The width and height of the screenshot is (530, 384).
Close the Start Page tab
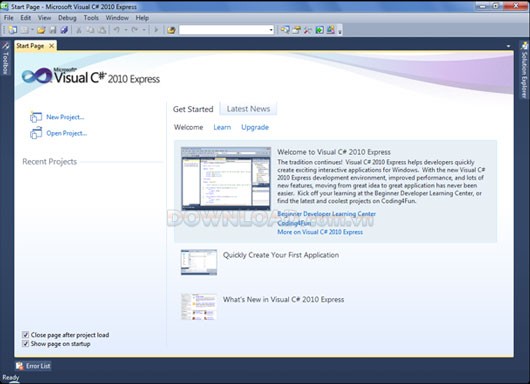pyautogui.click(x=51, y=46)
